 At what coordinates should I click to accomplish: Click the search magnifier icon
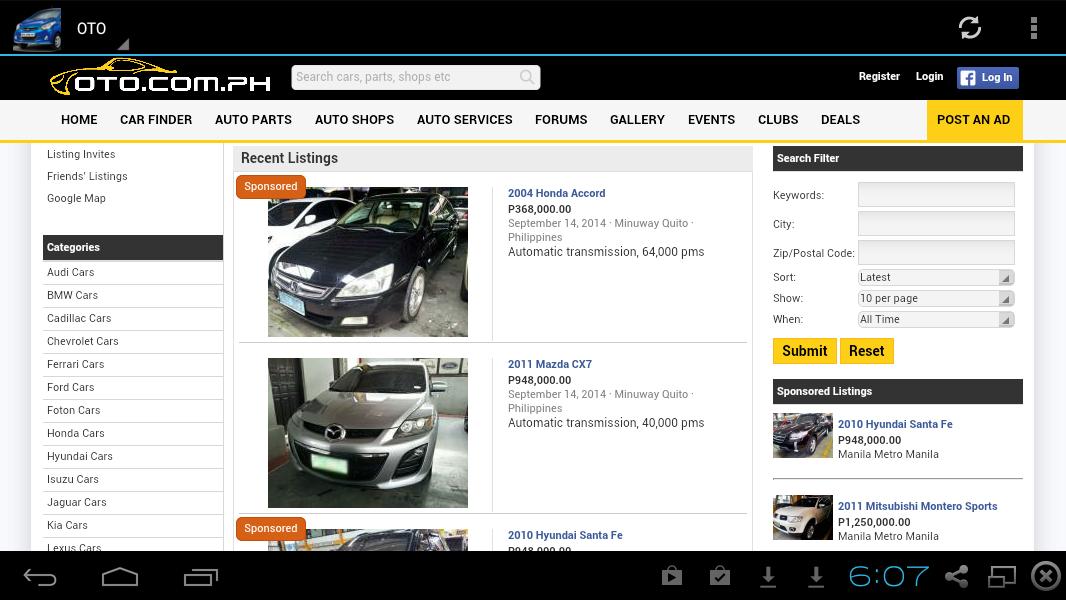(527, 77)
